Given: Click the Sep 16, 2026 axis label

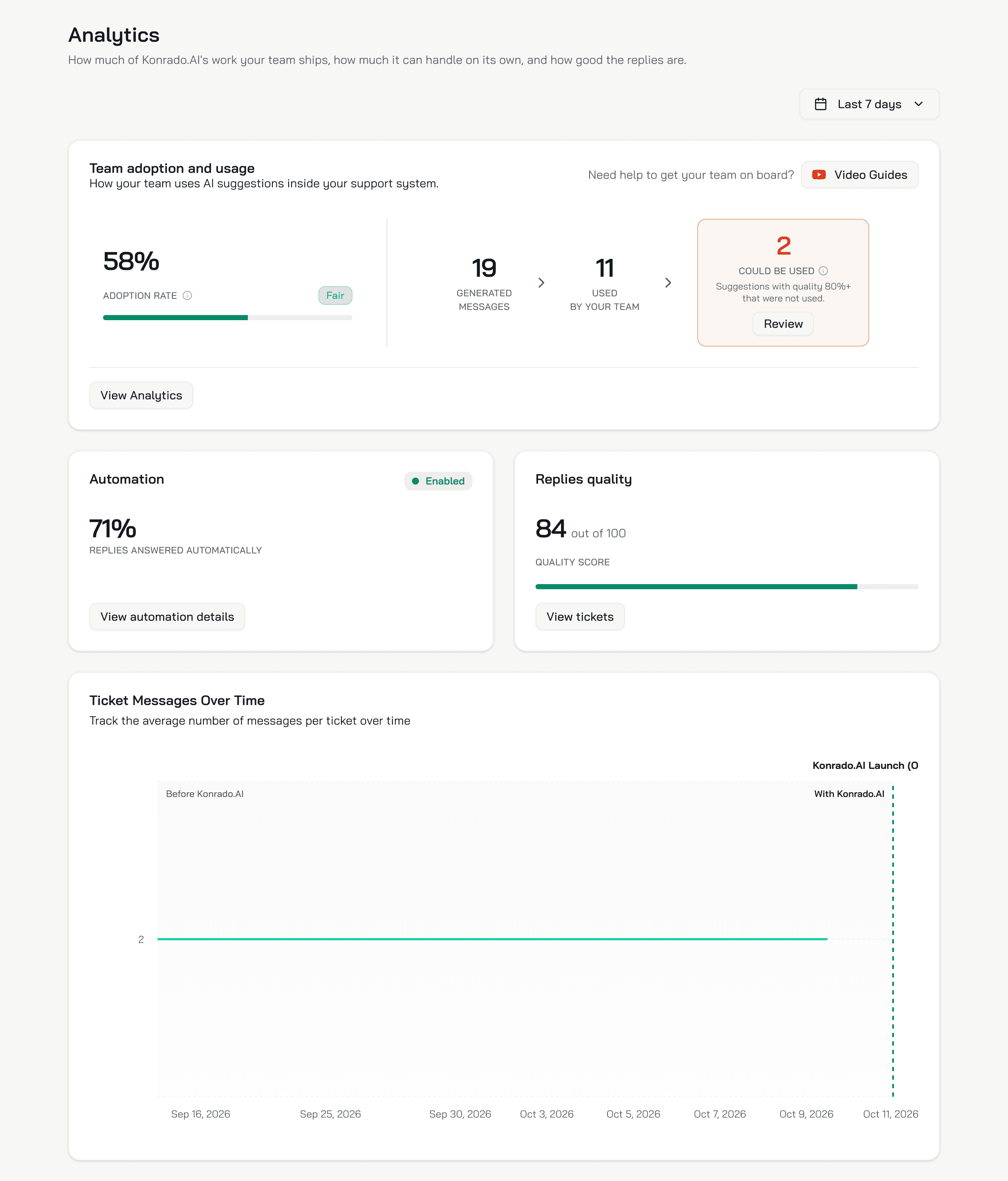Looking at the screenshot, I should pos(200,1114).
